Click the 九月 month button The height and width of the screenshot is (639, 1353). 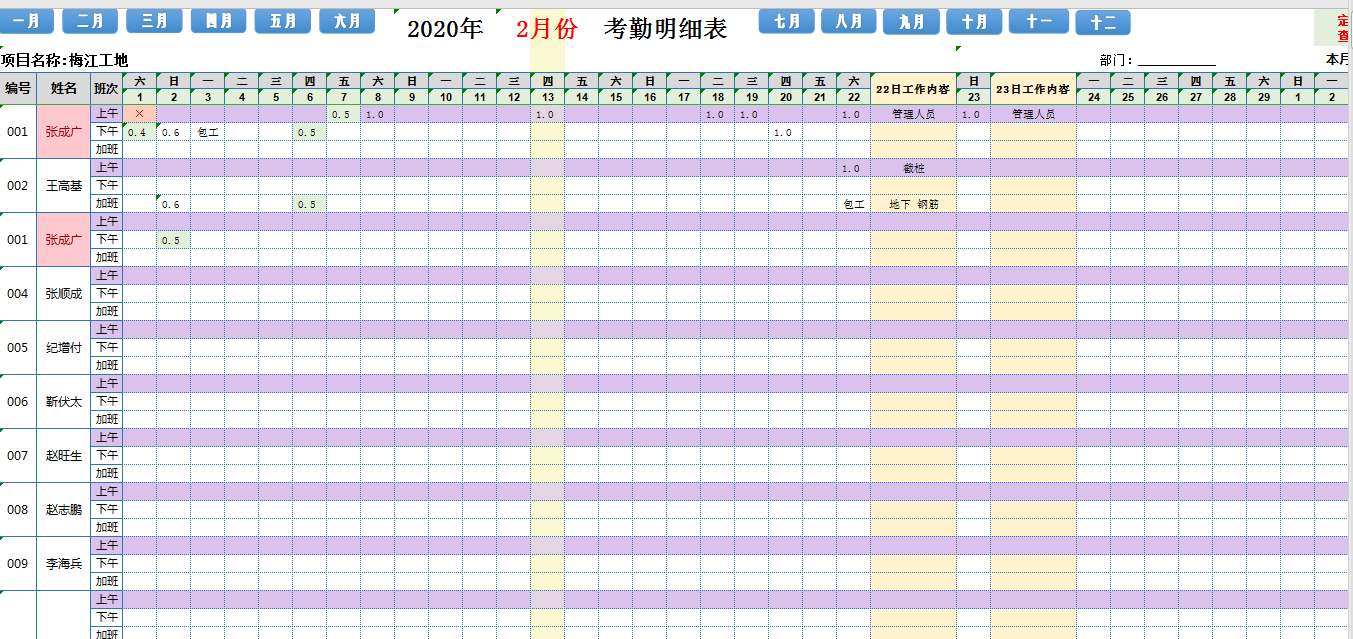click(x=911, y=19)
